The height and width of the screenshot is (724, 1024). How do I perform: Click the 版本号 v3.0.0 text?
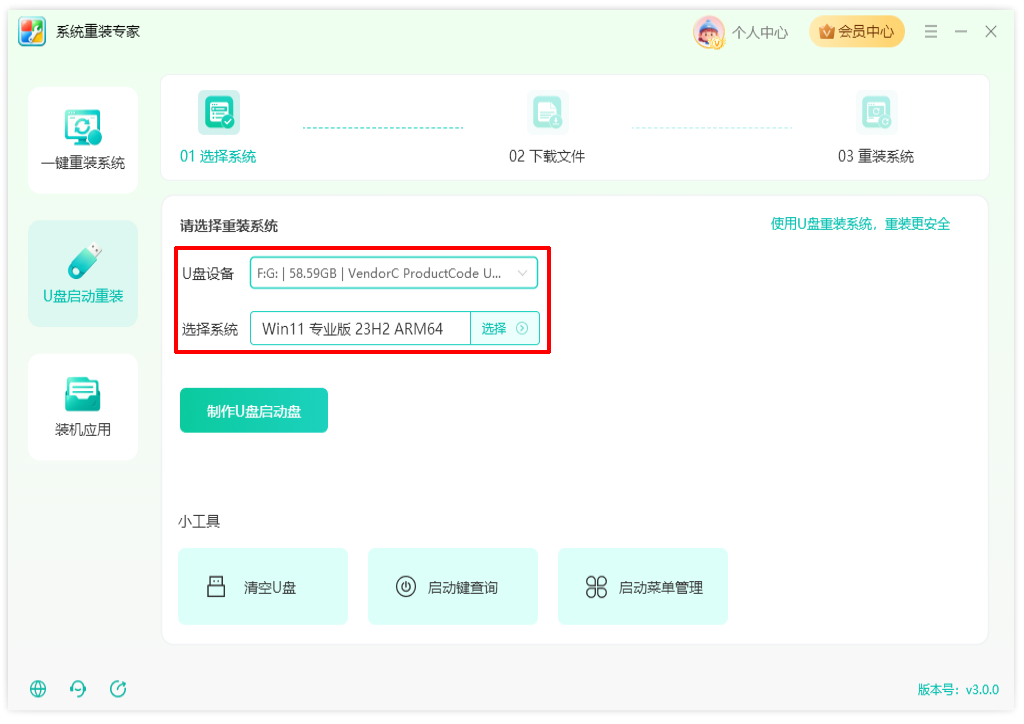point(958,689)
